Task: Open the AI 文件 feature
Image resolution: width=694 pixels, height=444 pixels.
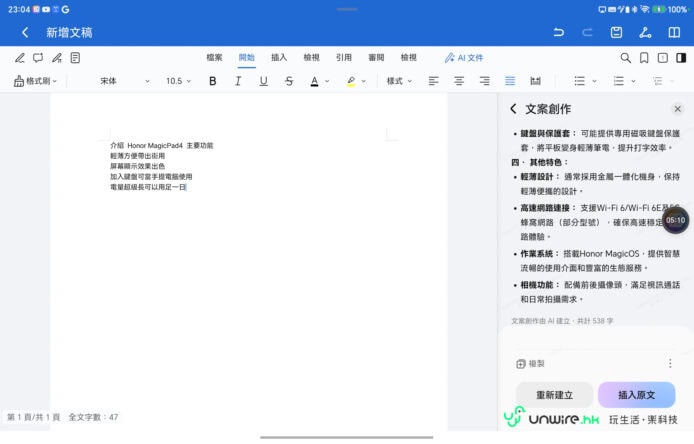Action: point(464,58)
